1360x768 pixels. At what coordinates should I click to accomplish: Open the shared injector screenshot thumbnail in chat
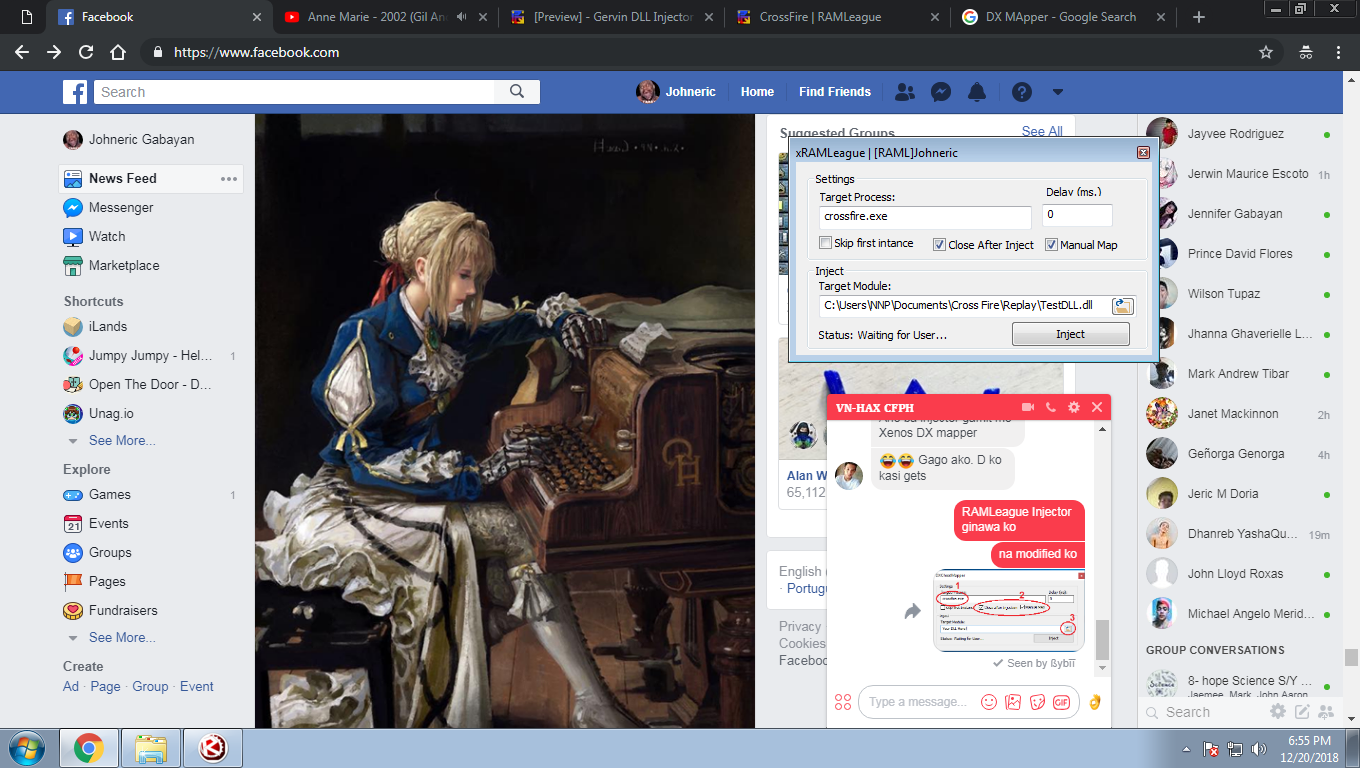coord(1008,611)
